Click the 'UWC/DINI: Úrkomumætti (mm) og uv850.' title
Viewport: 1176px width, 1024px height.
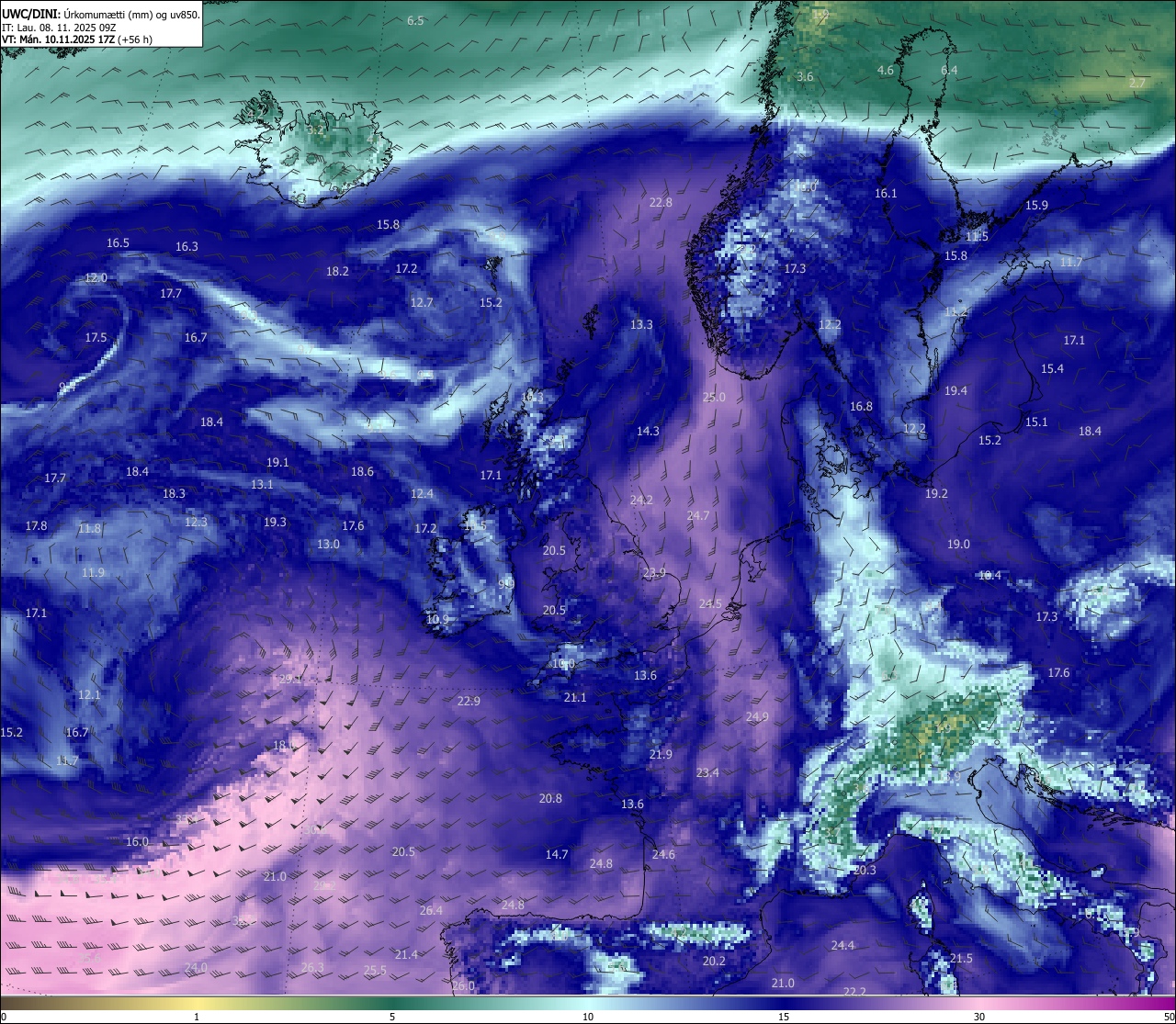(101, 15)
